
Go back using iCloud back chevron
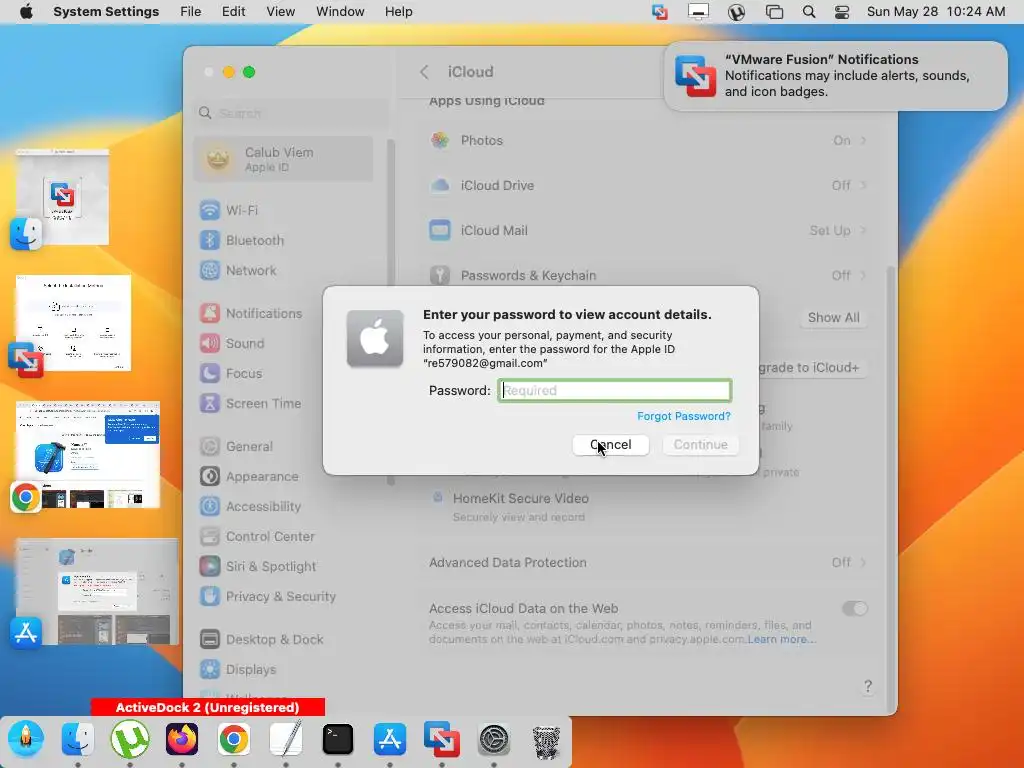(424, 72)
